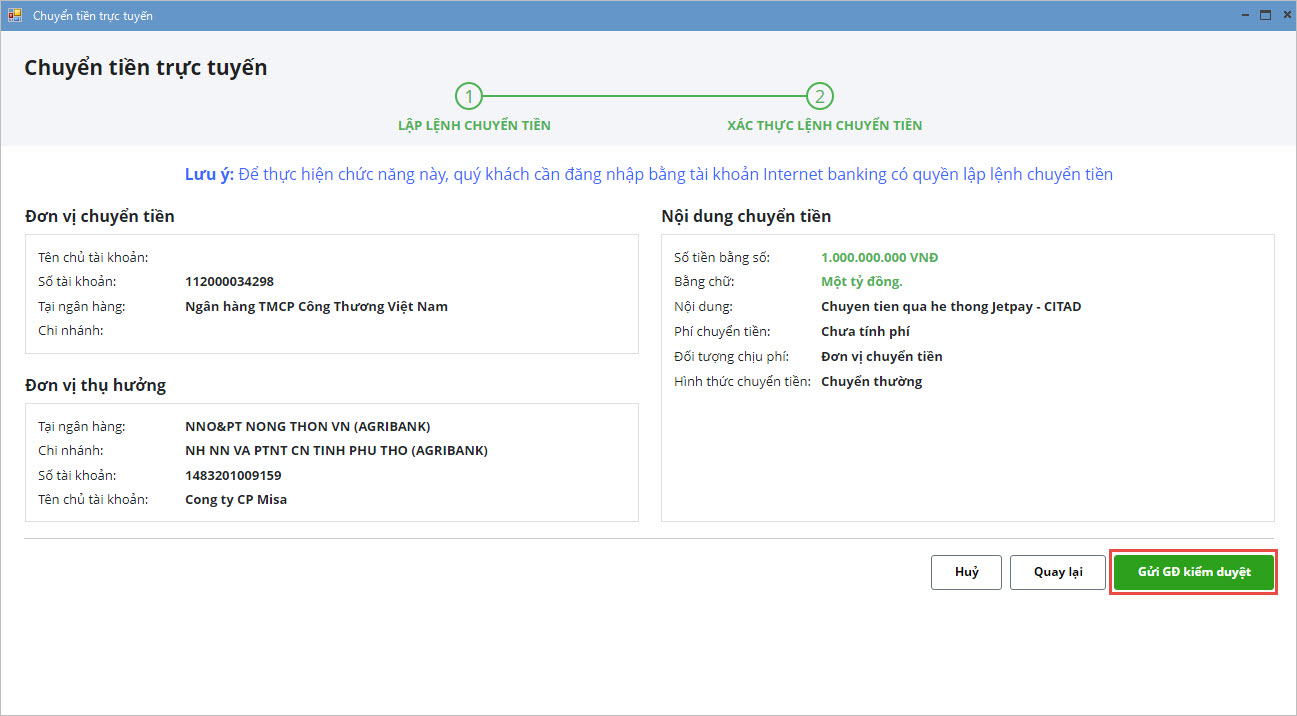Select the step 2 circle indicator

[820, 96]
